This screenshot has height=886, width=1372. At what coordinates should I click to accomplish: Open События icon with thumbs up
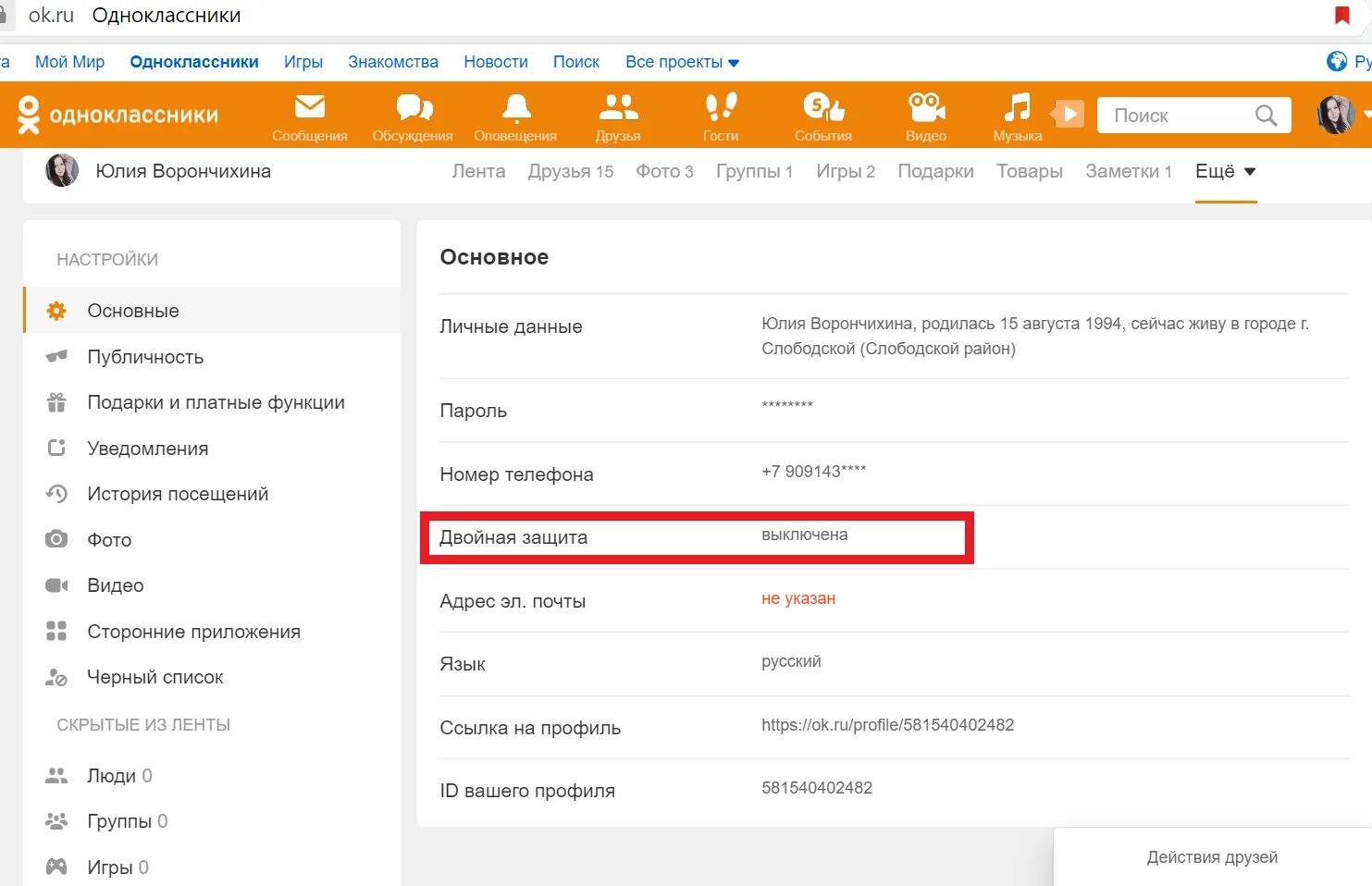(823, 107)
